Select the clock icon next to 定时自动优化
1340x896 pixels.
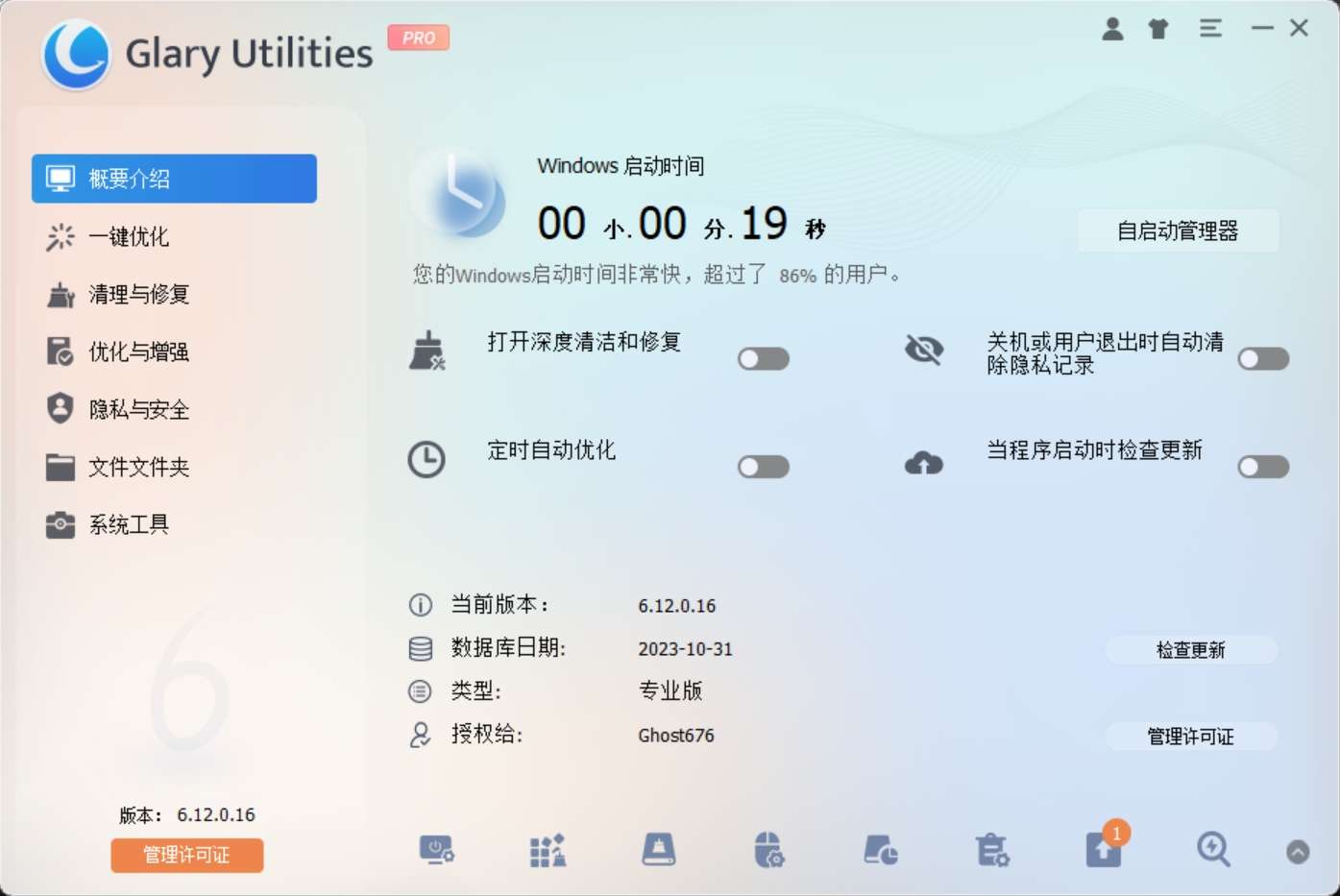426,459
